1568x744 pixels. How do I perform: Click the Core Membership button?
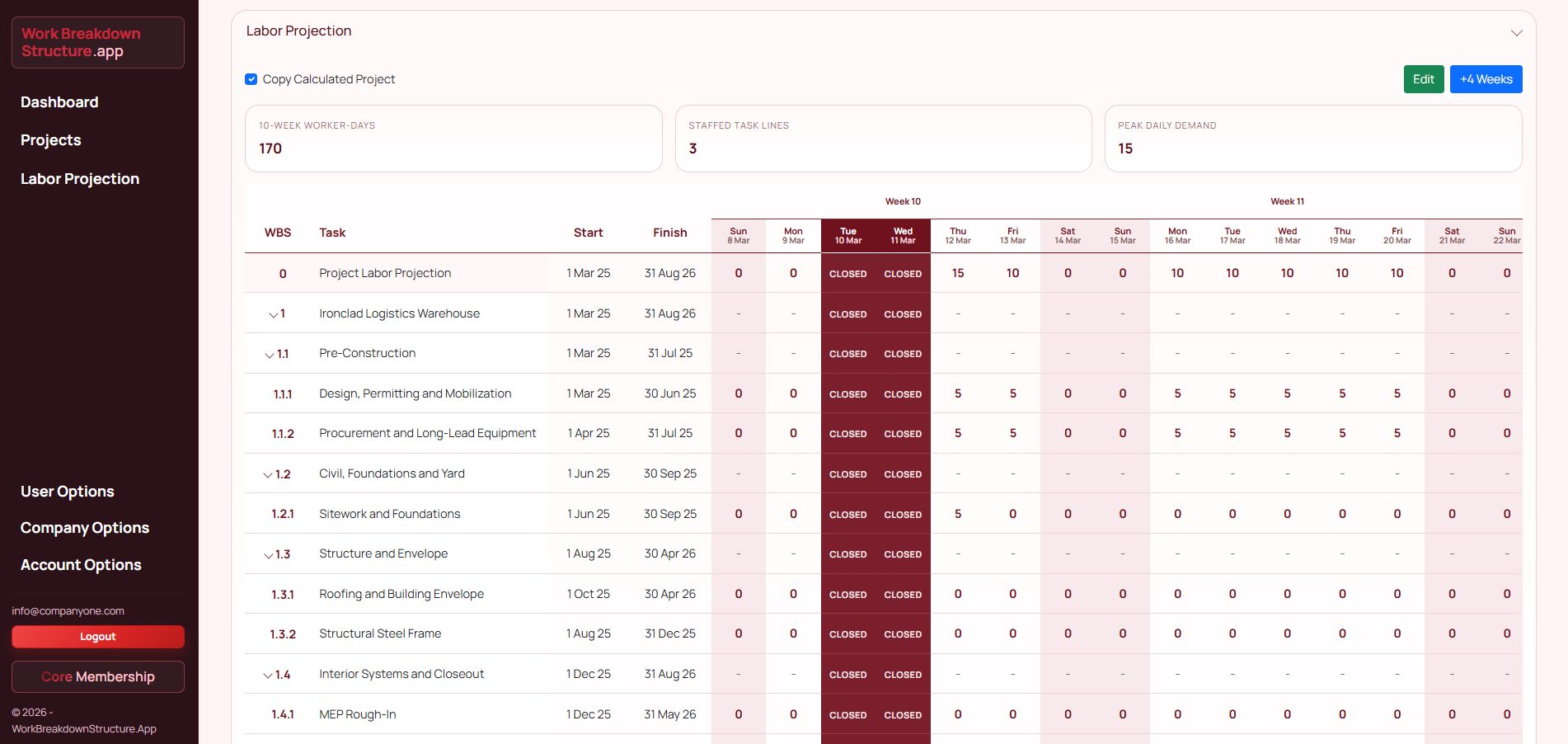tap(97, 676)
